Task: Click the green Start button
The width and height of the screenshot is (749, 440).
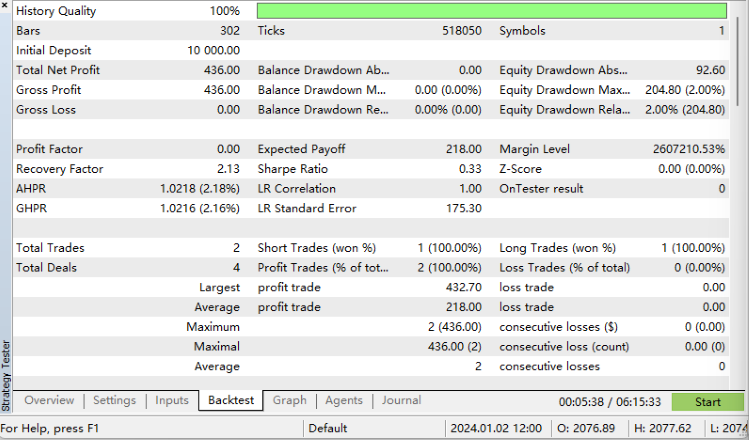Action: click(707, 402)
